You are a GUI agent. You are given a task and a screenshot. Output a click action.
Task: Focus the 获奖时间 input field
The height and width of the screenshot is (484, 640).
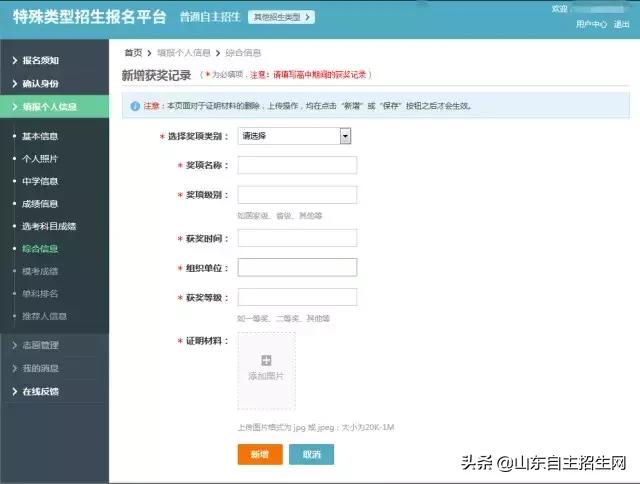coord(297,238)
